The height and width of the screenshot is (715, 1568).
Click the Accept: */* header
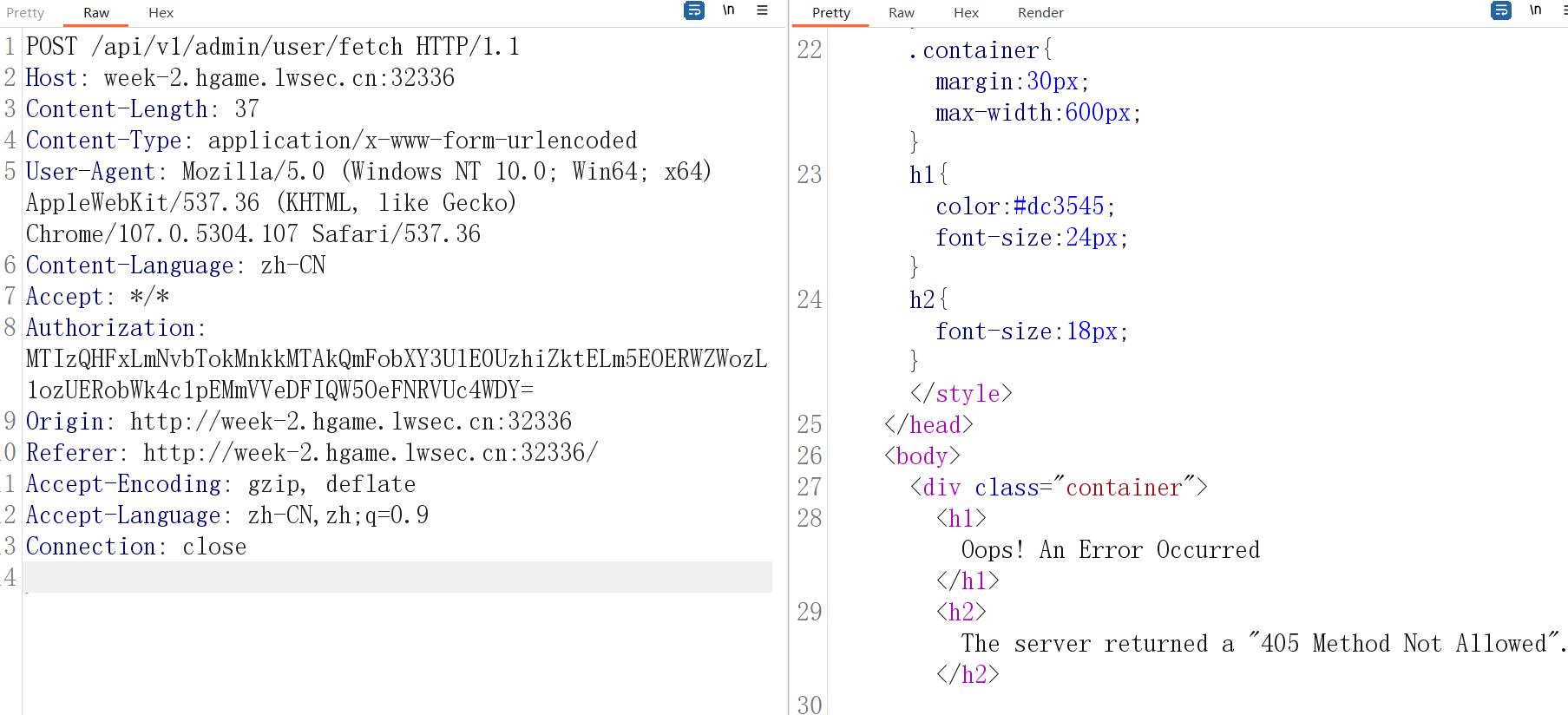tap(97, 296)
